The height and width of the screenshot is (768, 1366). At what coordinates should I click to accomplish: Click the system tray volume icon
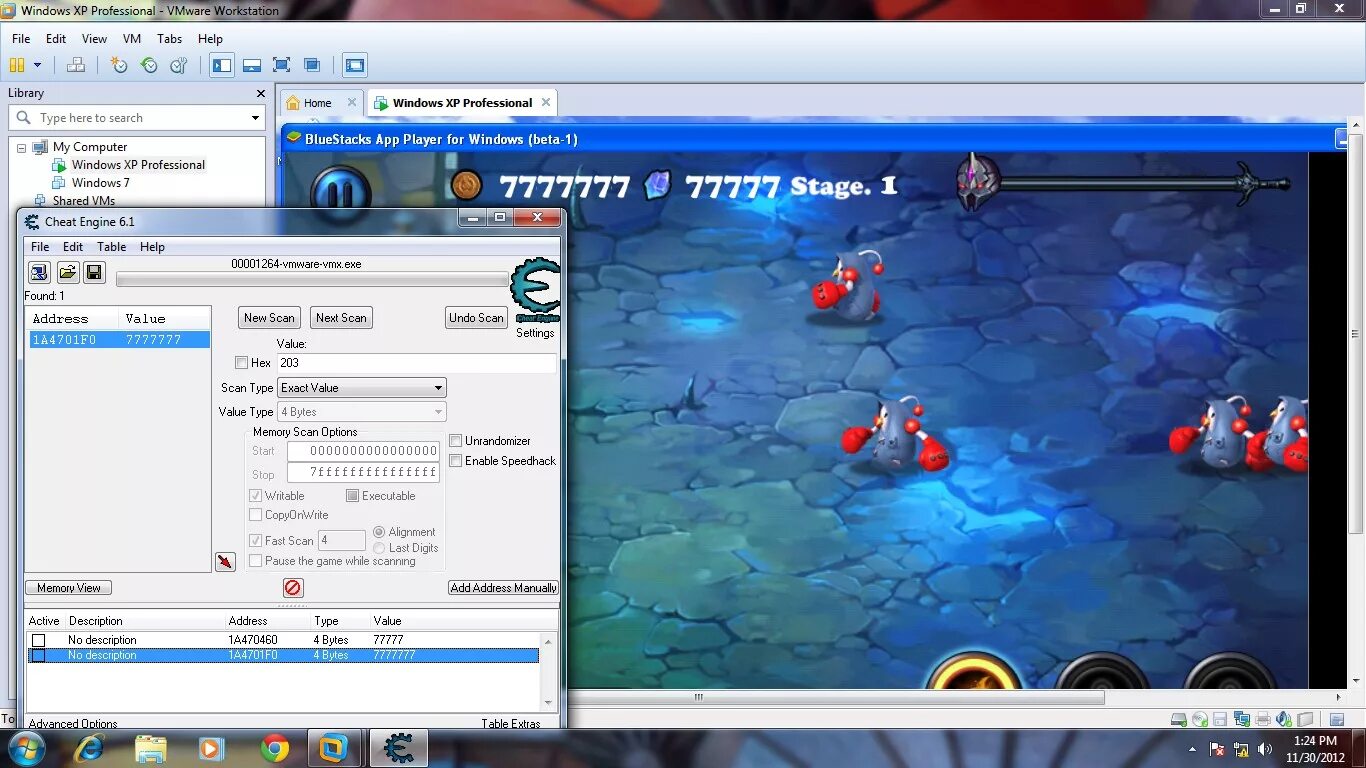coord(1265,749)
